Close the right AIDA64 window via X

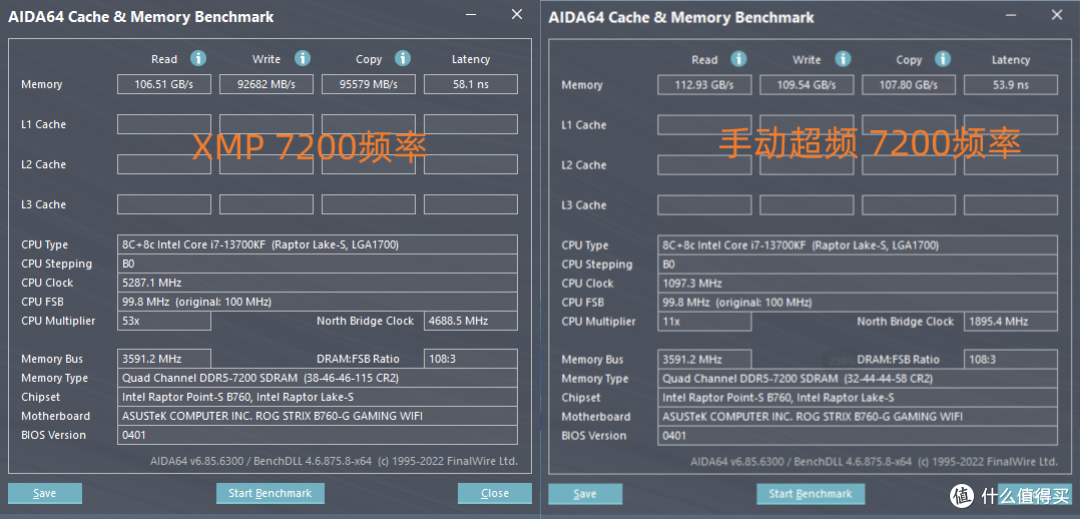(x=1057, y=15)
